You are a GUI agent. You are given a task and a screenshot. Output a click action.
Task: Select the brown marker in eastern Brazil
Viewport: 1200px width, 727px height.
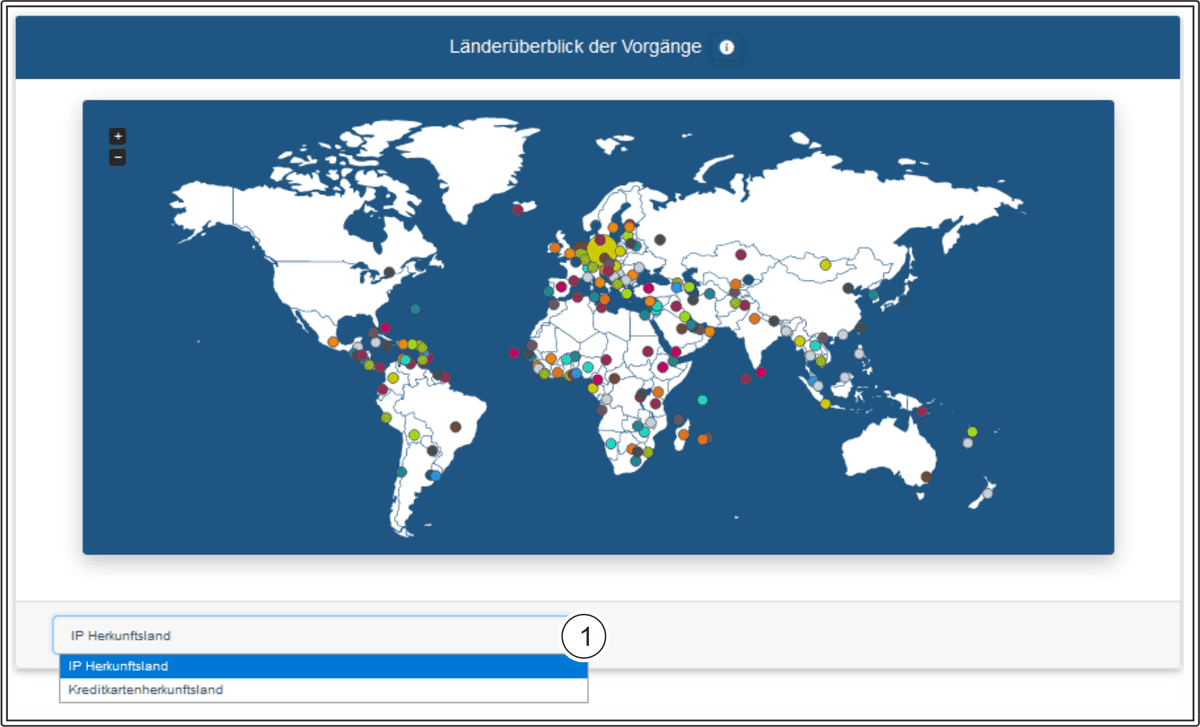[x=457, y=427]
